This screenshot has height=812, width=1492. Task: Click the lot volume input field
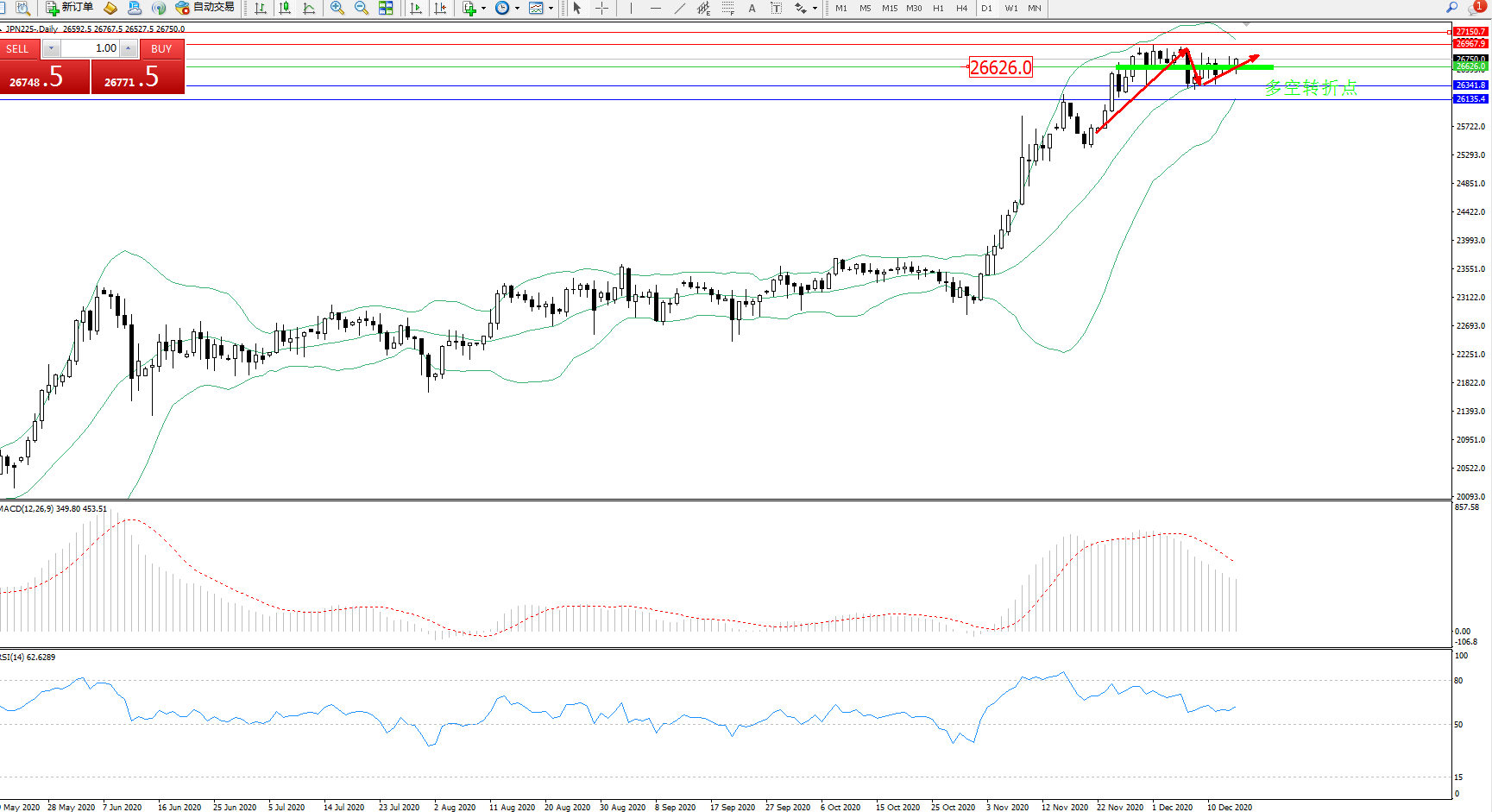90,48
